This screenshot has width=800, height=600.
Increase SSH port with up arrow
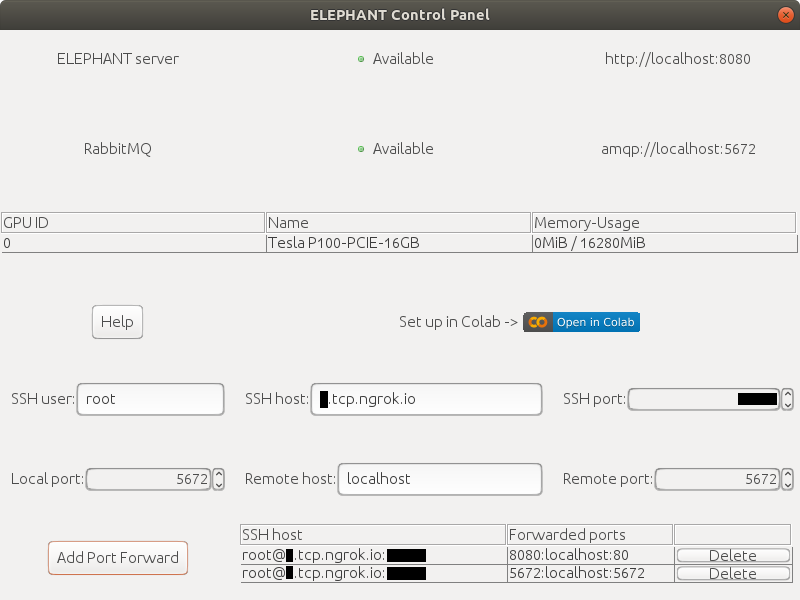tap(788, 394)
